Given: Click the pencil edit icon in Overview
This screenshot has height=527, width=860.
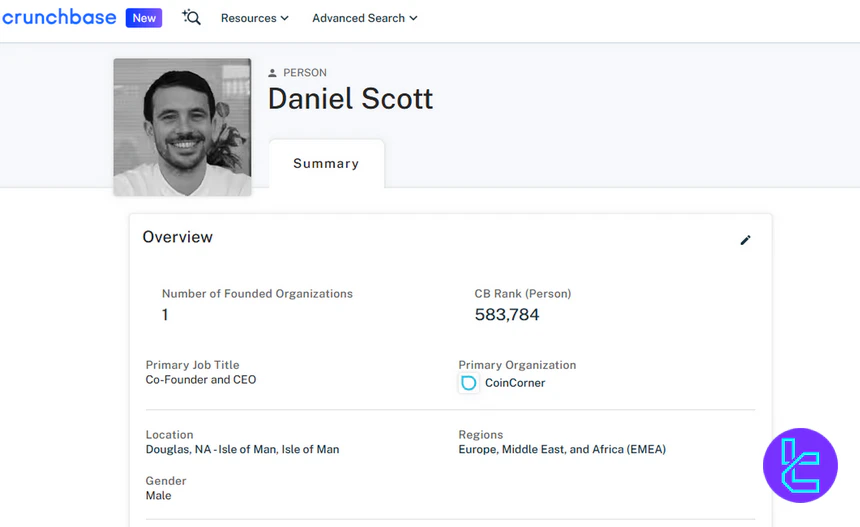Looking at the screenshot, I should pos(745,240).
